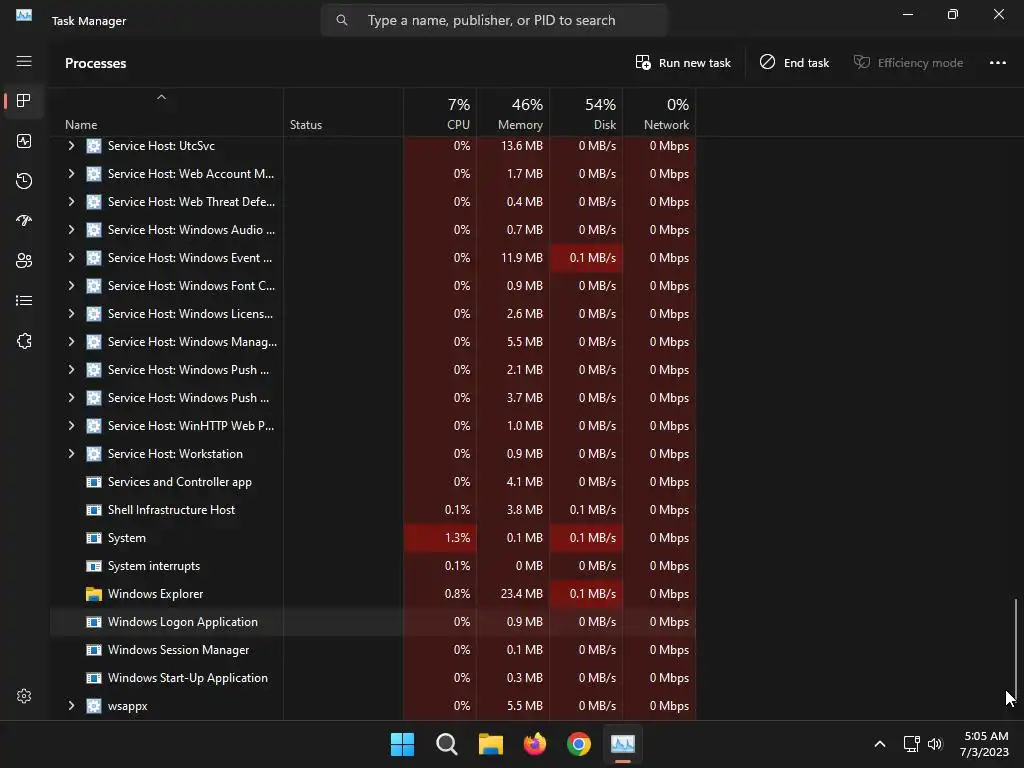1024x768 pixels.
Task: Open the Services page icon
Action: 24,341
